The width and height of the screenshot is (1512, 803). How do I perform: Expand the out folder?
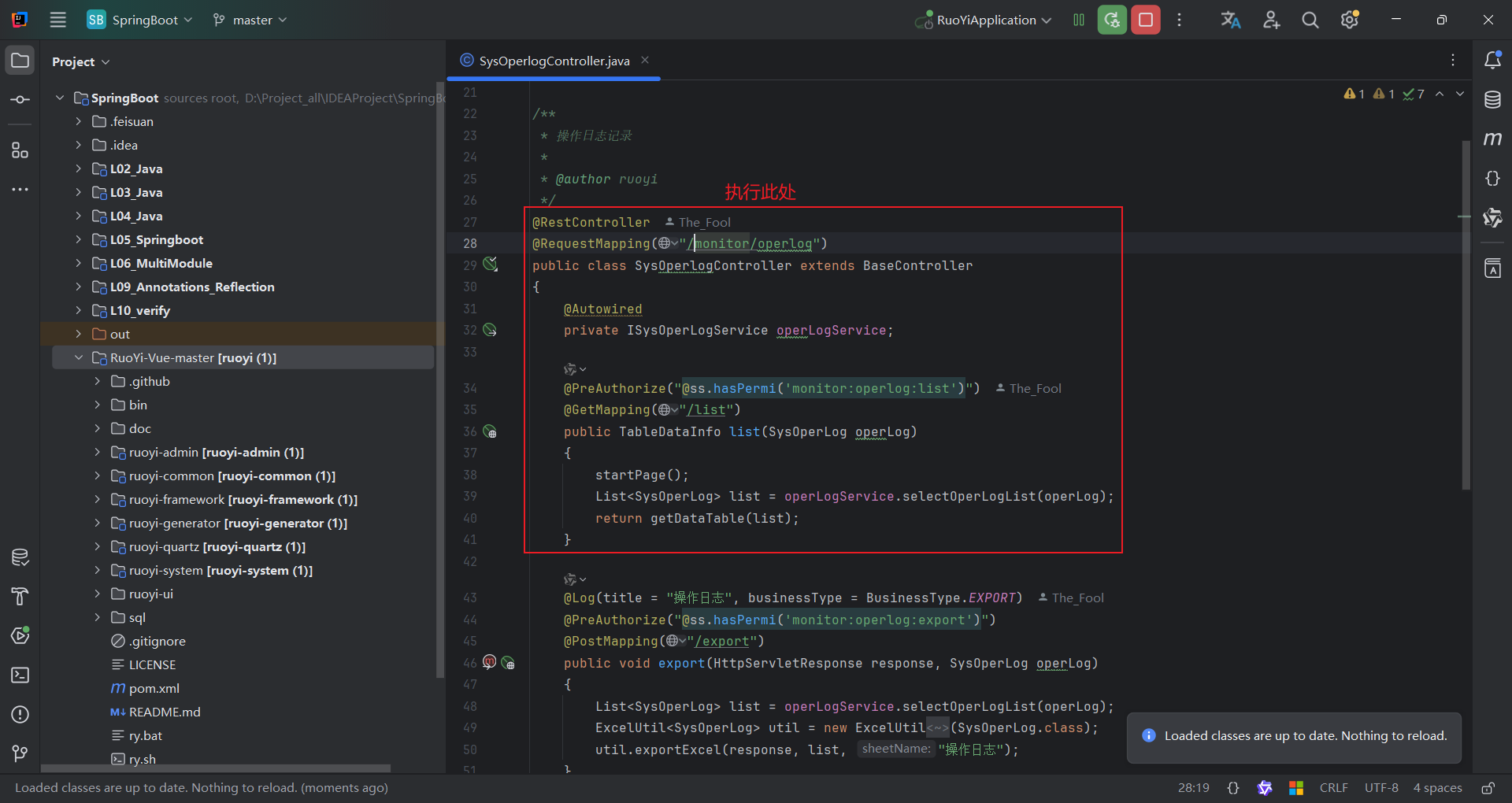click(79, 334)
